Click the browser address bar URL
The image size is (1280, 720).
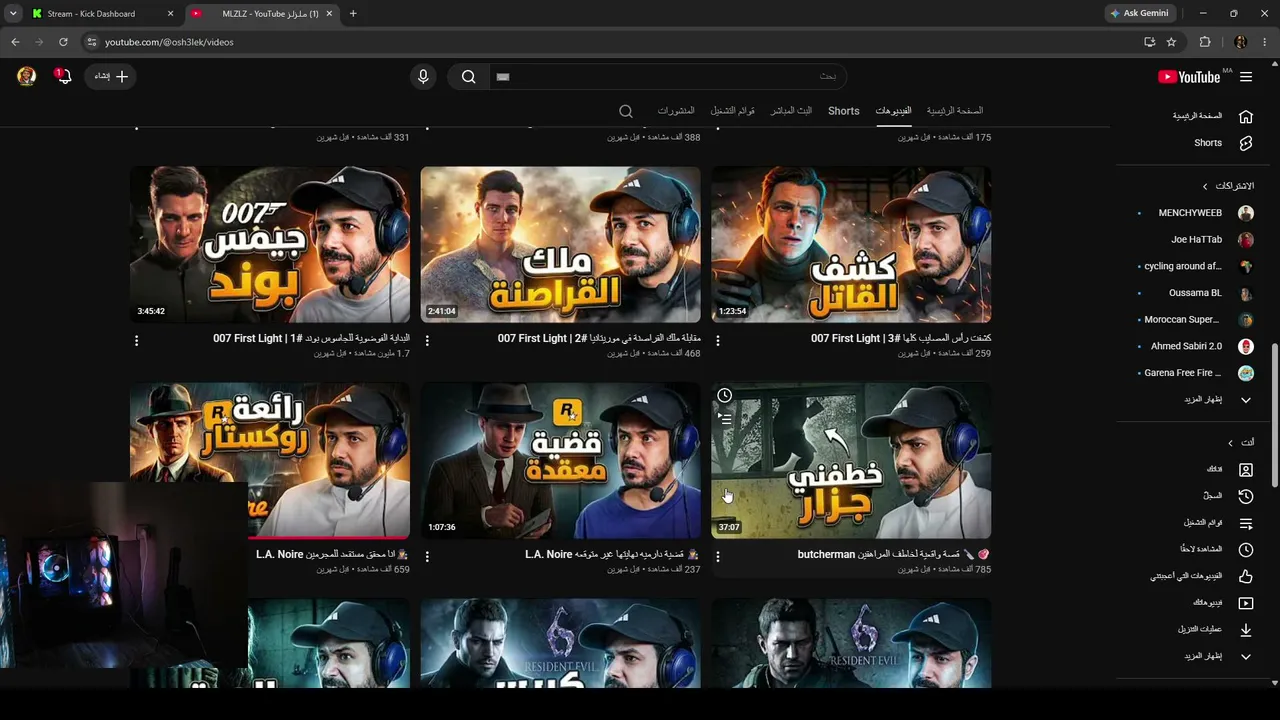click(x=169, y=42)
